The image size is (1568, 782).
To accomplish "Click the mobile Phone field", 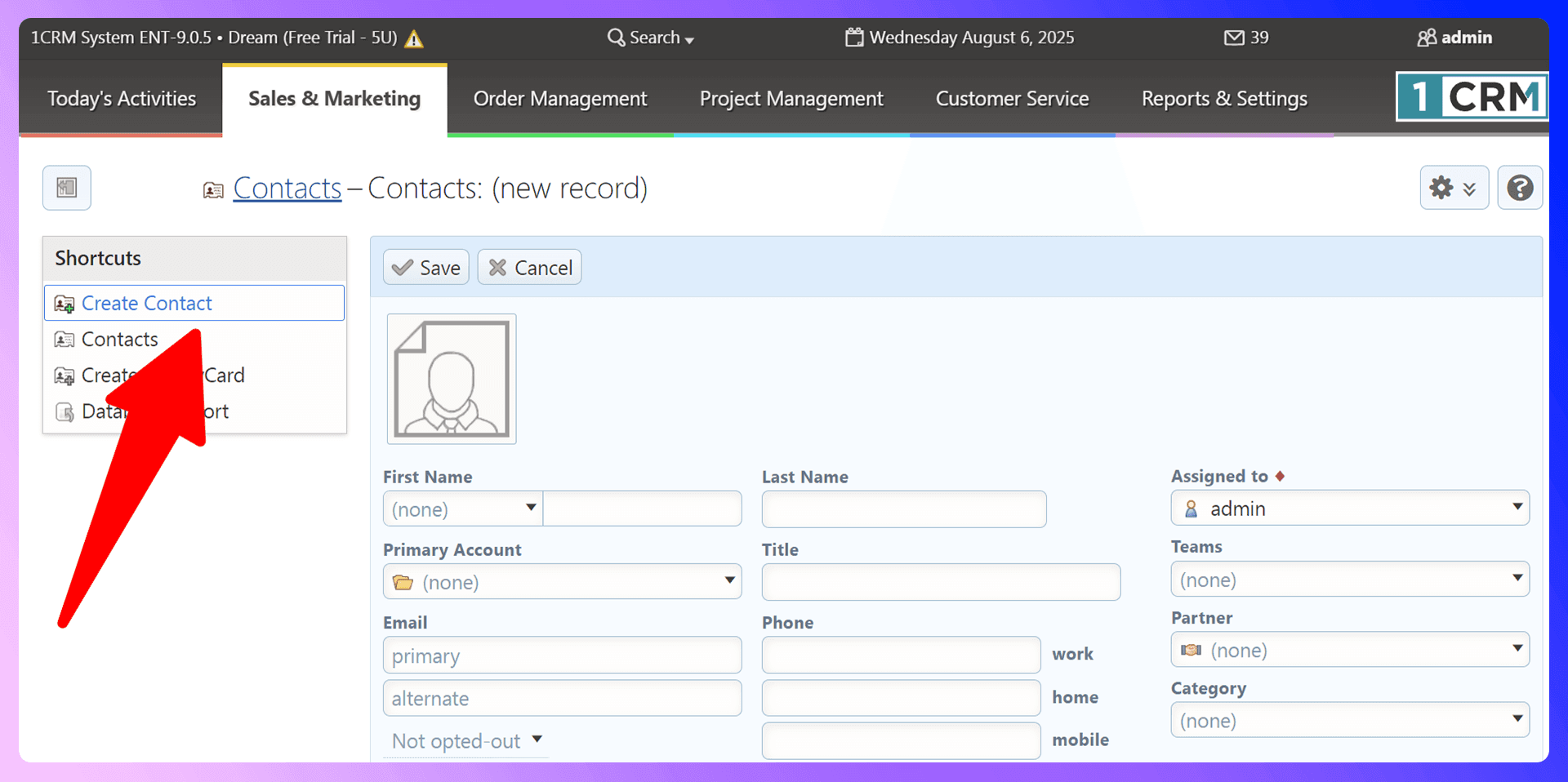I will pos(902,740).
